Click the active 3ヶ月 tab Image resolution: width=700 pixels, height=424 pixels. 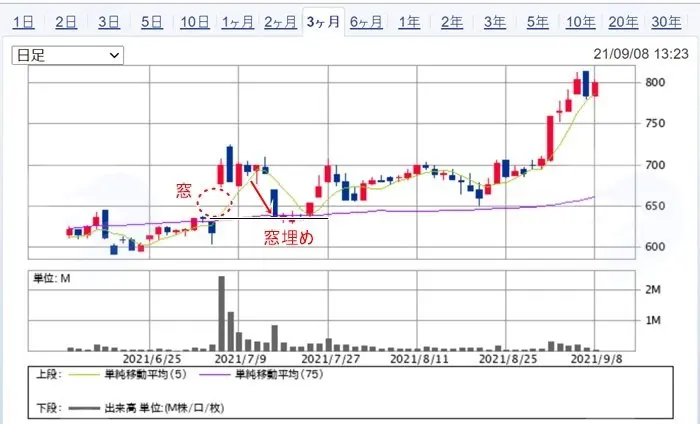click(x=323, y=21)
